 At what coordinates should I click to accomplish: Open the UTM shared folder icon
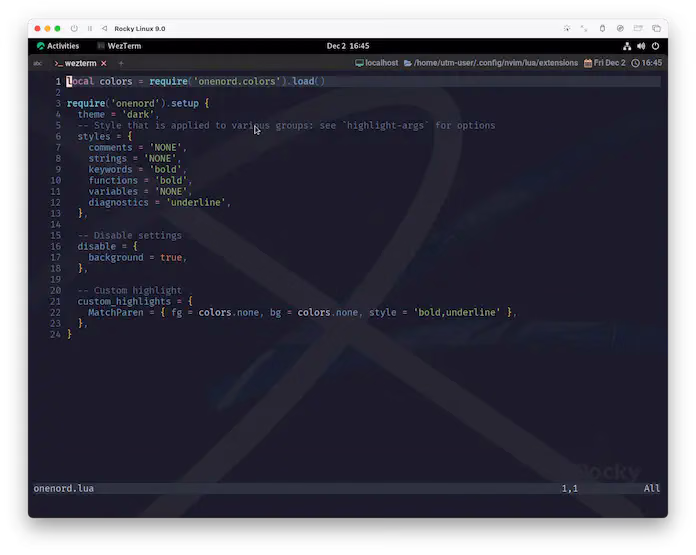638,28
